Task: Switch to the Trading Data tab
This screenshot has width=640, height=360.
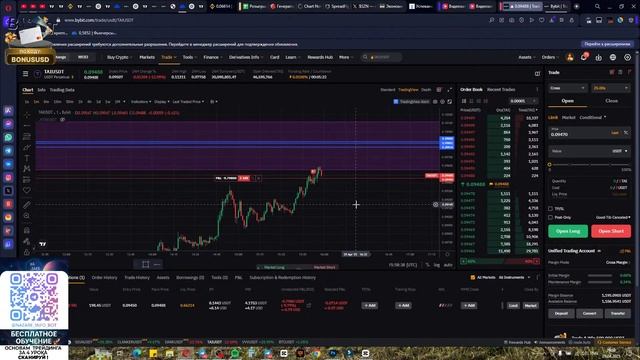Action: point(62,90)
